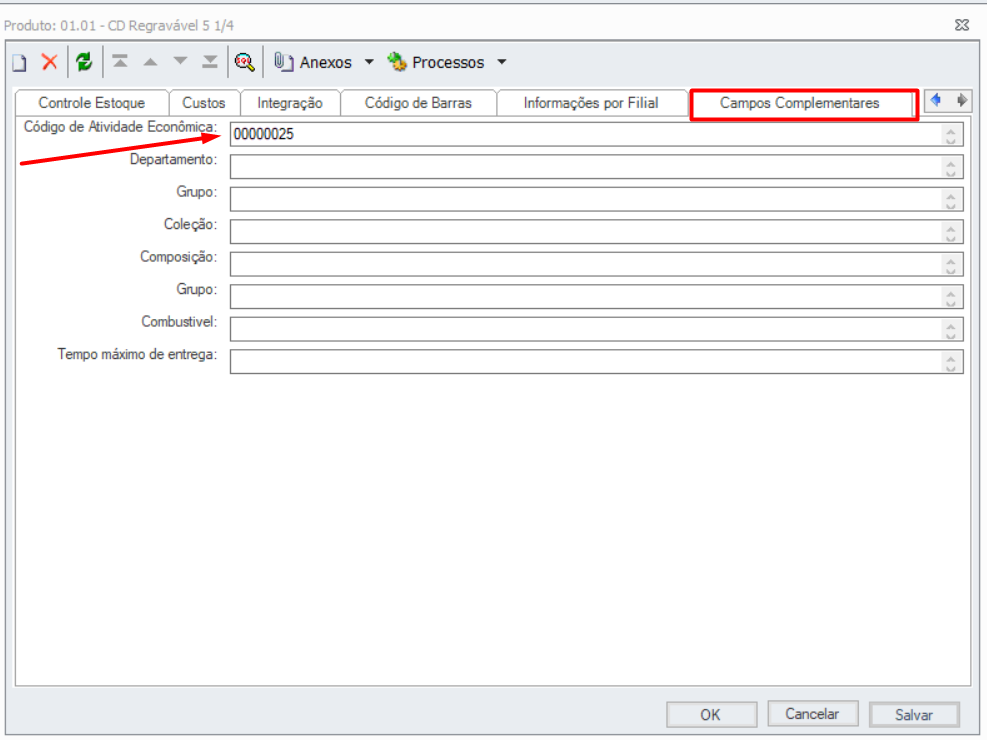
Task: Click the Departamento input field
Action: [596, 167]
